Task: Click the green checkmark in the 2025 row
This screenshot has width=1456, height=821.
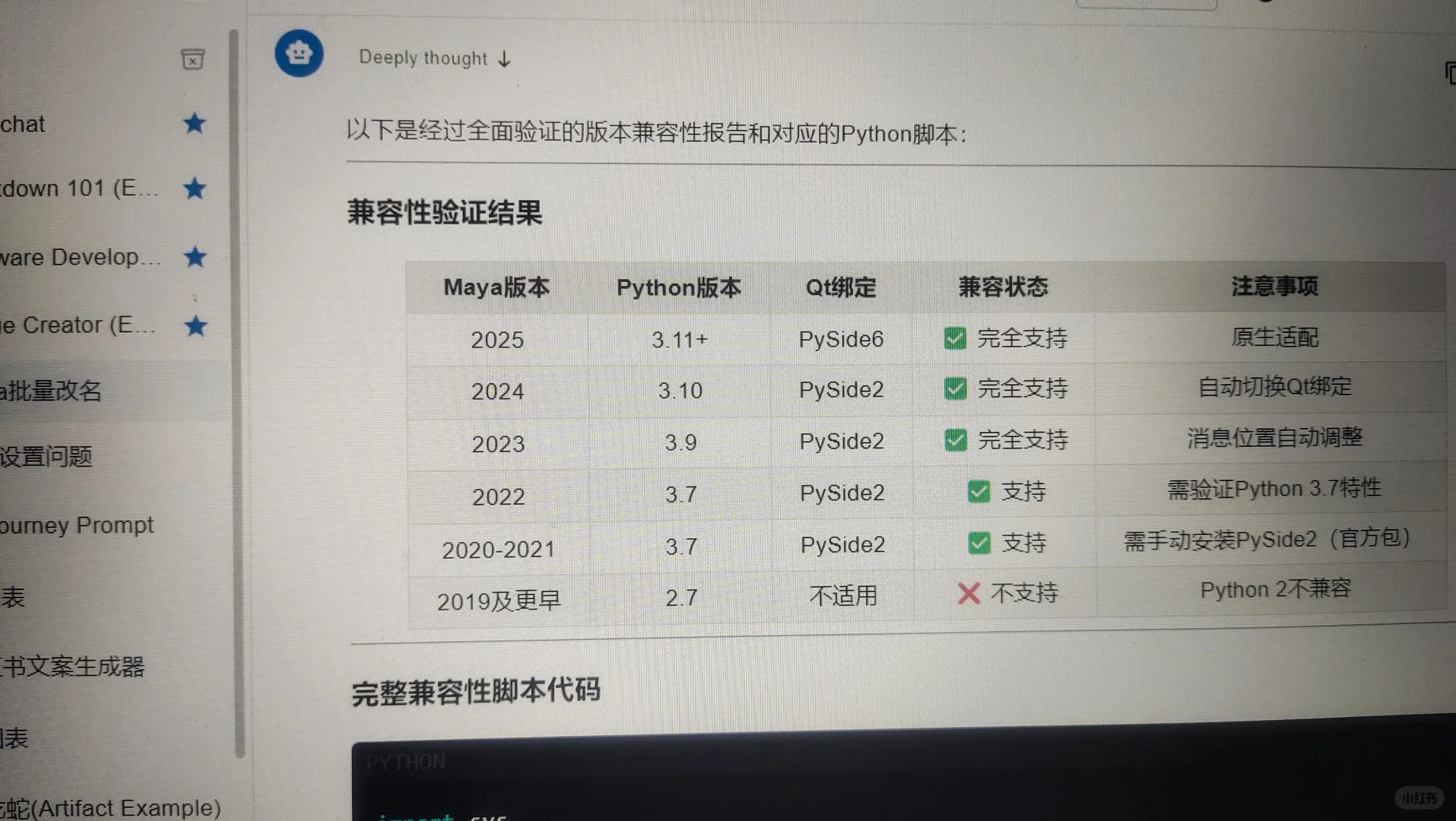Action: pyautogui.click(x=955, y=338)
